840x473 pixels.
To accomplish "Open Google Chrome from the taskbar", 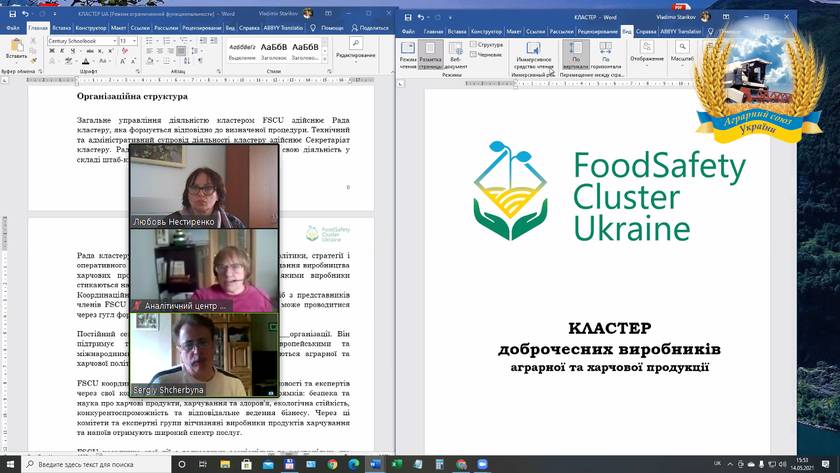I will point(332,464).
